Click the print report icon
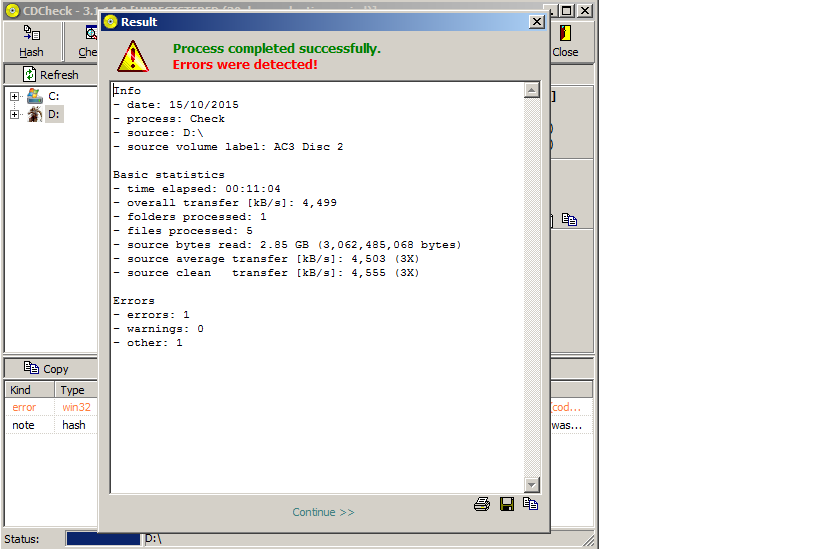Viewport: 819px width, 549px height. click(x=482, y=504)
